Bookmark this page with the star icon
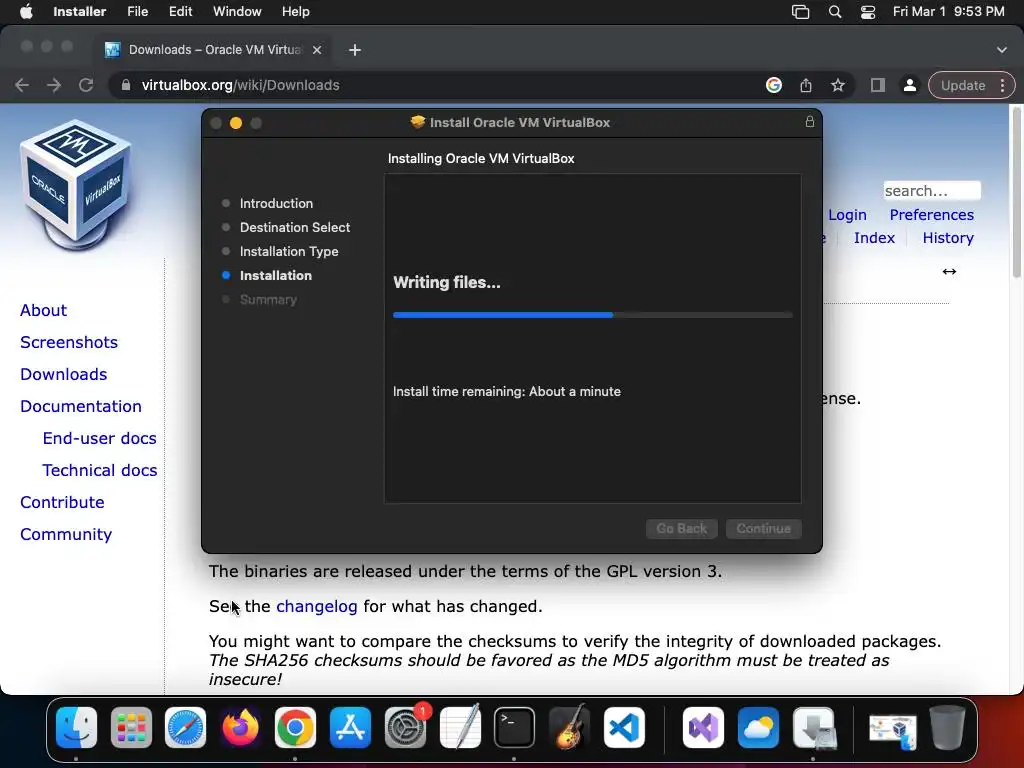1024x768 pixels. pos(838,85)
